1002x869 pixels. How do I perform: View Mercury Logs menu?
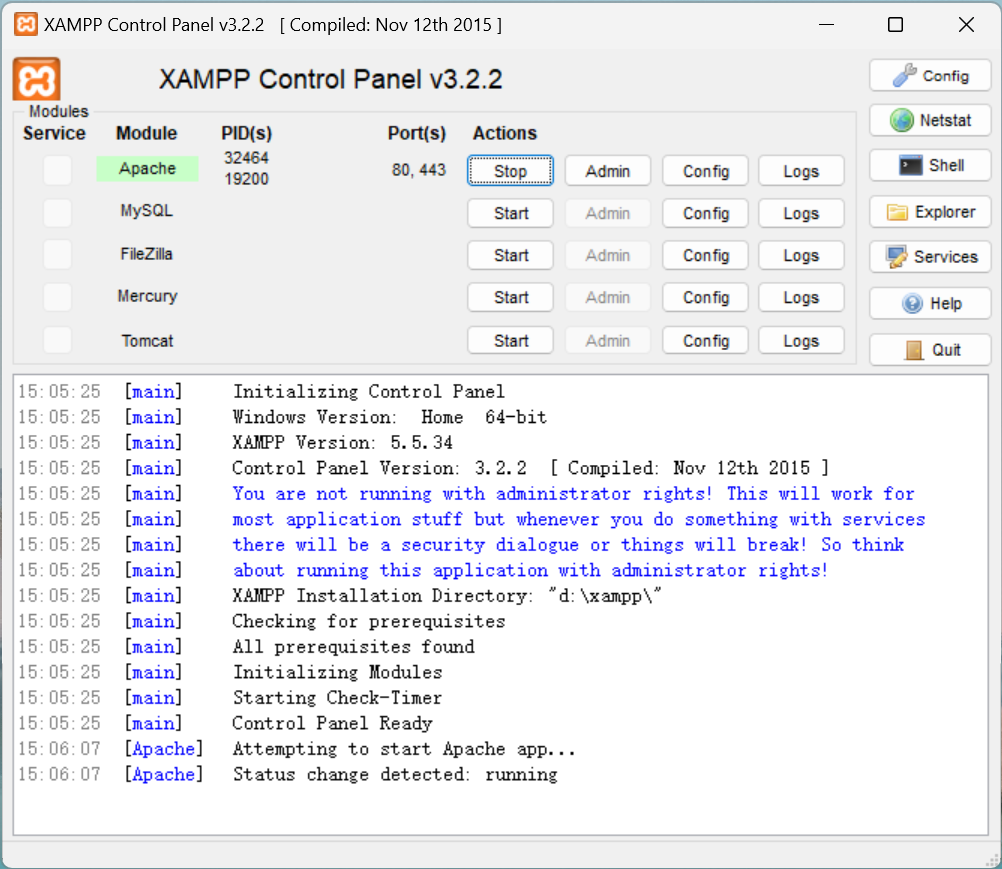pyautogui.click(x=801, y=297)
